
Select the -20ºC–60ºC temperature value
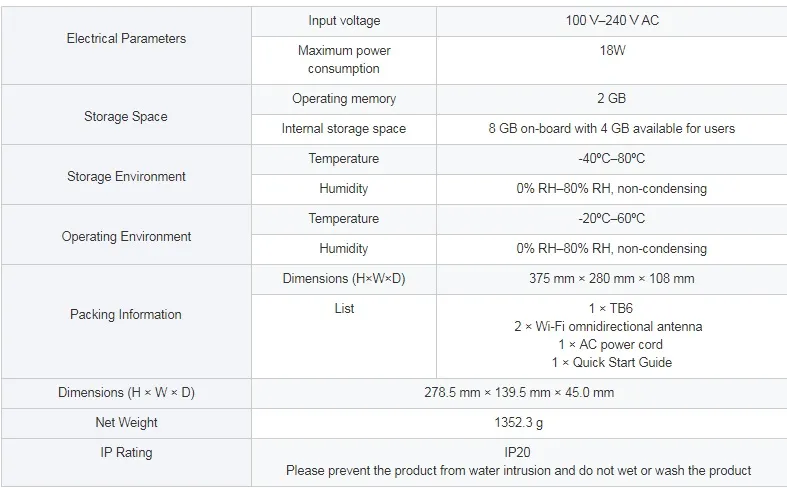point(611,219)
